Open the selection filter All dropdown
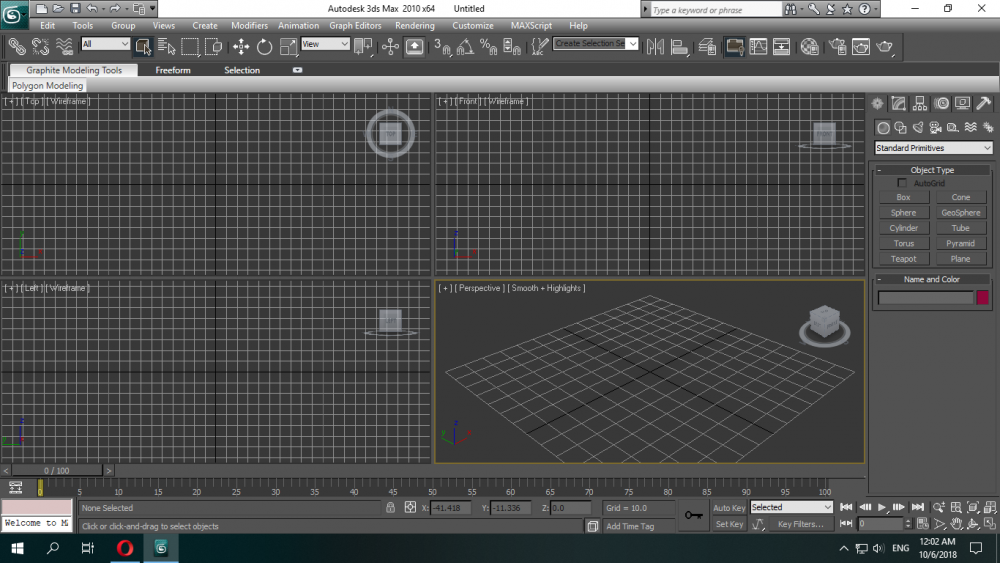Screen dimensions: 1000x563 (x=105, y=44)
